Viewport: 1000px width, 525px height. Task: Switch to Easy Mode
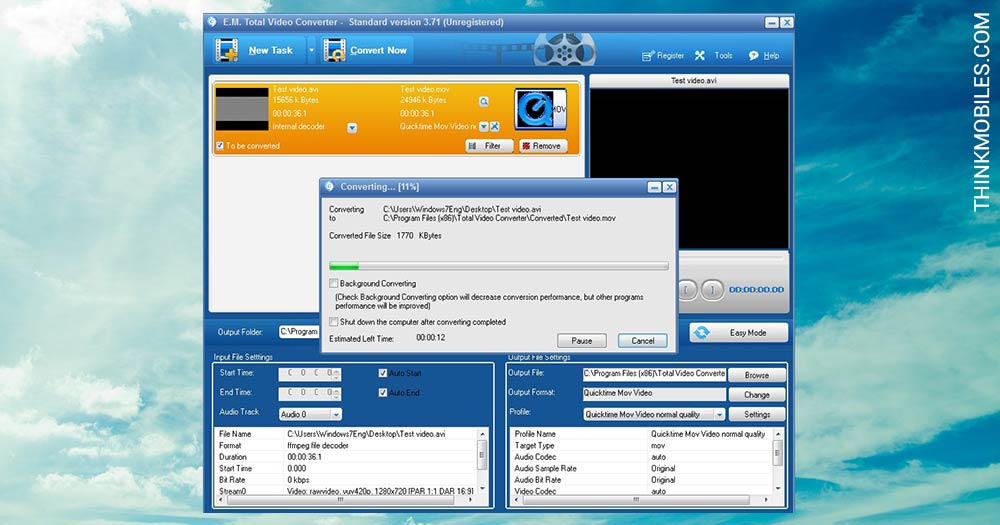point(739,333)
